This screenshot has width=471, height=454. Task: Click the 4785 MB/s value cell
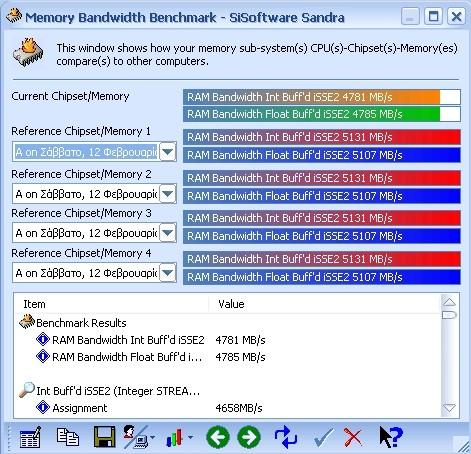[x=240, y=357]
